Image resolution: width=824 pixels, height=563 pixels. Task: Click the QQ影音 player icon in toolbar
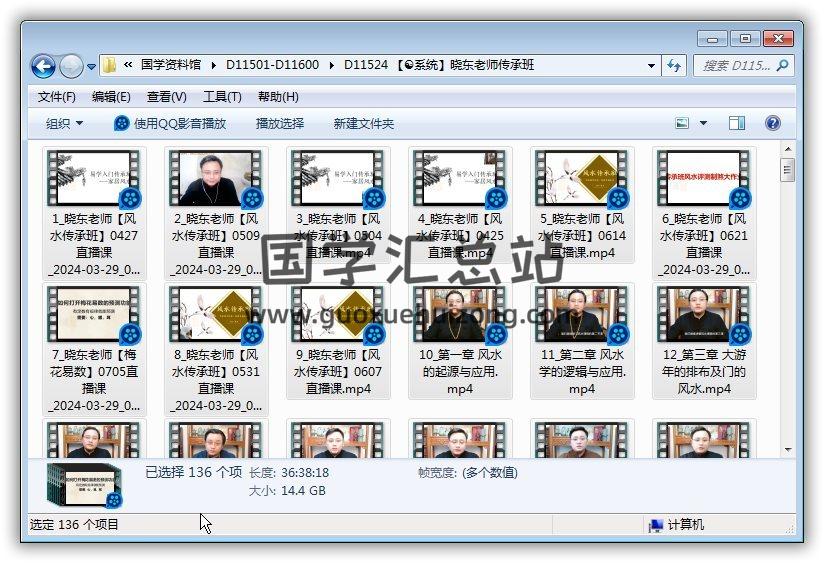[122, 123]
